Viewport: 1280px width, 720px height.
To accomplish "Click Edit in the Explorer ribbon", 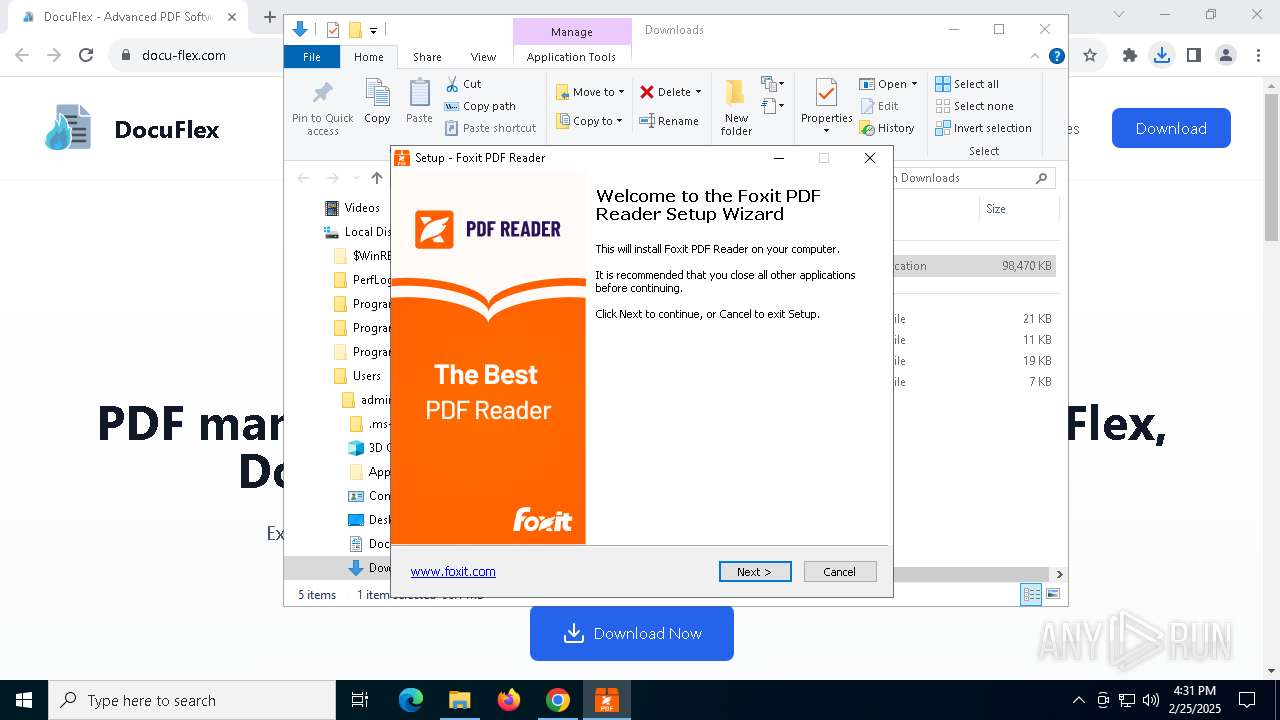I will coord(879,106).
